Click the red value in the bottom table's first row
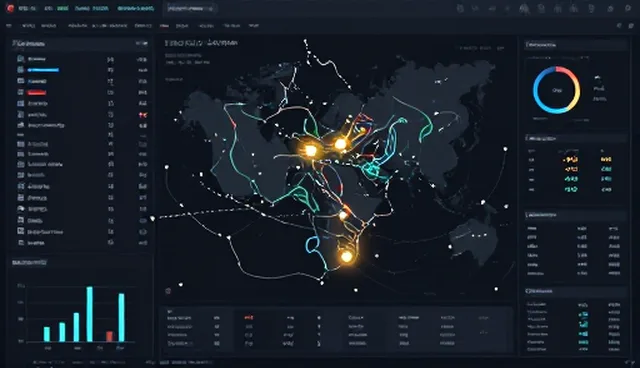The height and width of the screenshot is (368, 640). [x=248, y=317]
